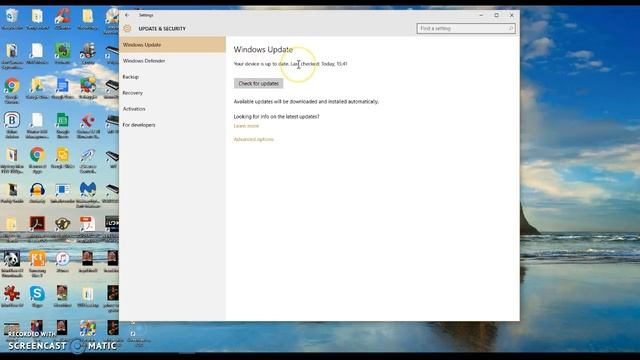Click the 'Available updates will be downloaded' text
This screenshot has height=360, width=640.
306,102
